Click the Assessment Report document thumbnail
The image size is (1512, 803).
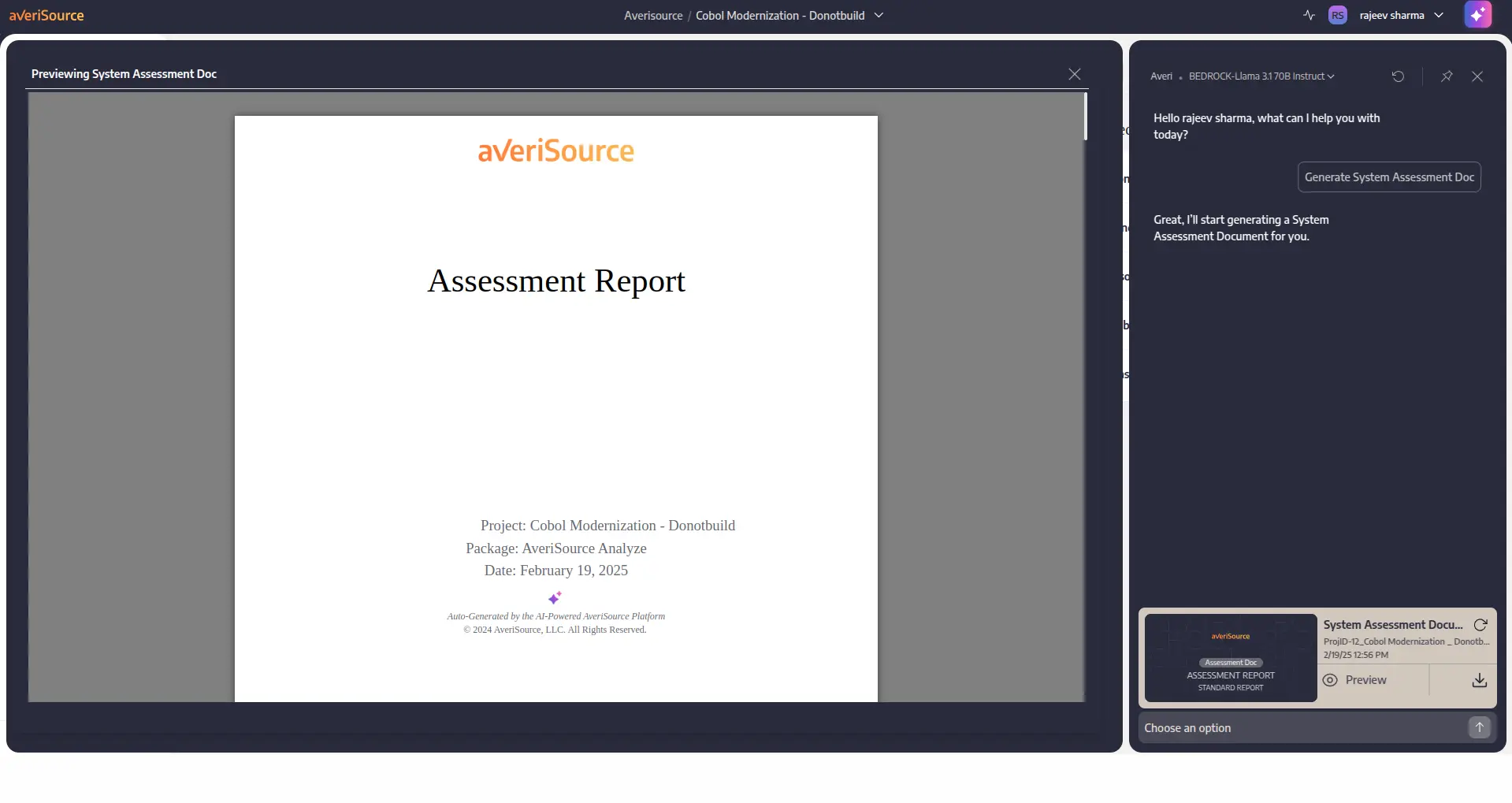pyautogui.click(x=1231, y=658)
